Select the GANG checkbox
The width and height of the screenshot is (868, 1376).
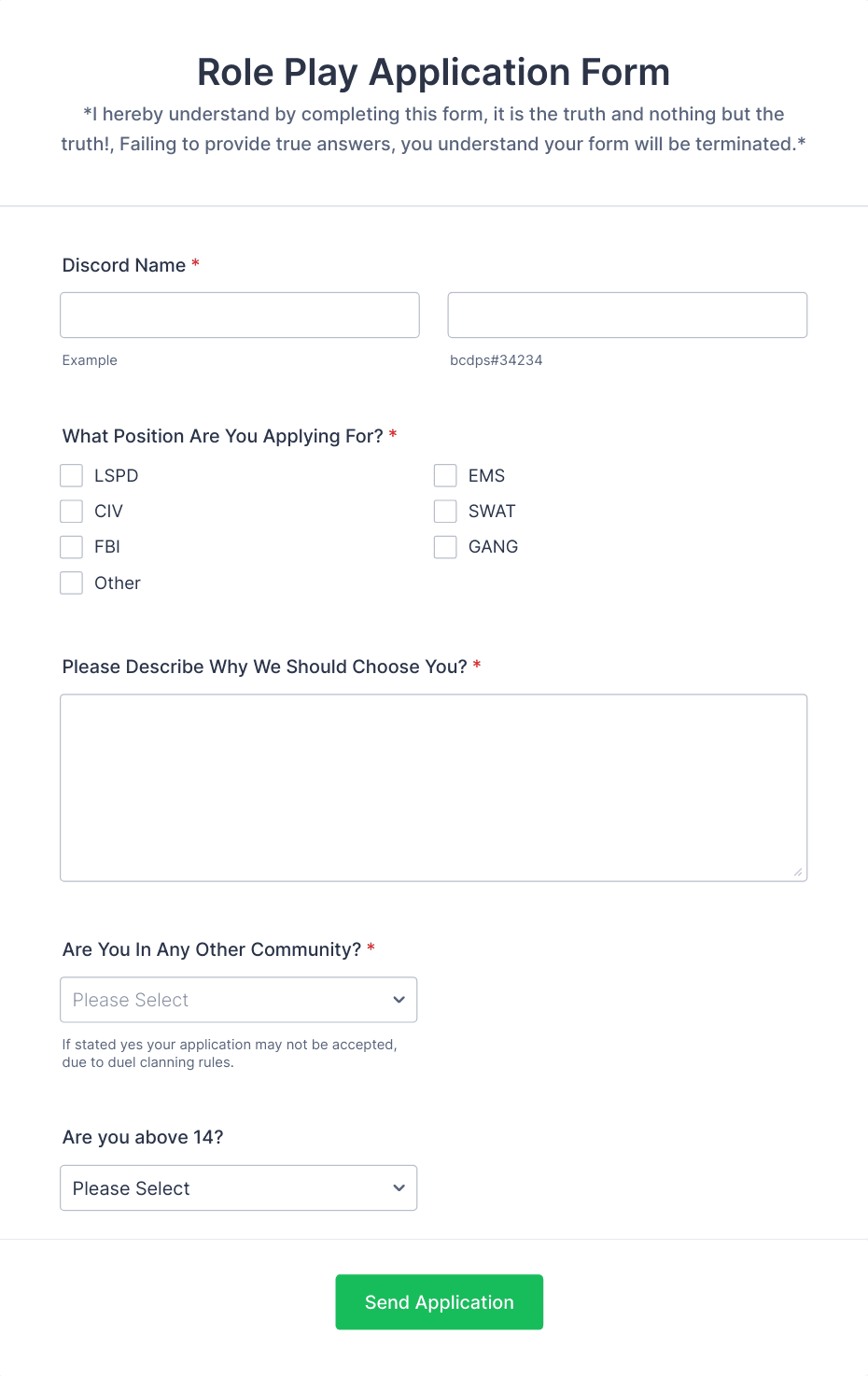point(445,547)
